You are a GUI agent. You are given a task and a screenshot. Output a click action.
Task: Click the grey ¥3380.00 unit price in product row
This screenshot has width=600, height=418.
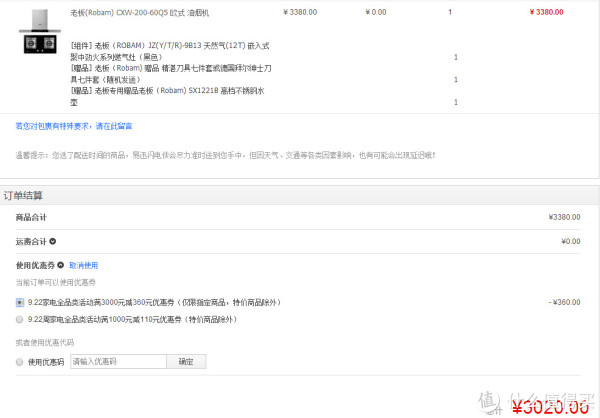click(300, 12)
